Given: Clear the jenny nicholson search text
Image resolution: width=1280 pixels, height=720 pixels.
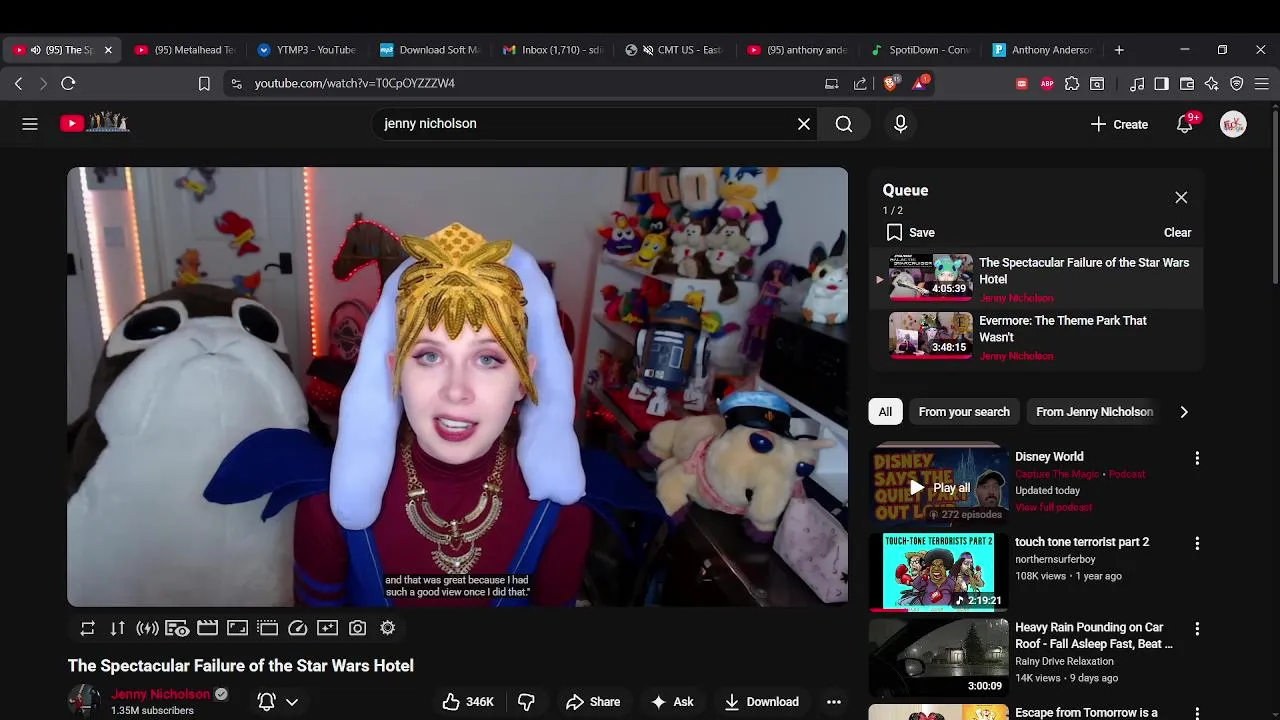Looking at the screenshot, I should click(x=804, y=124).
